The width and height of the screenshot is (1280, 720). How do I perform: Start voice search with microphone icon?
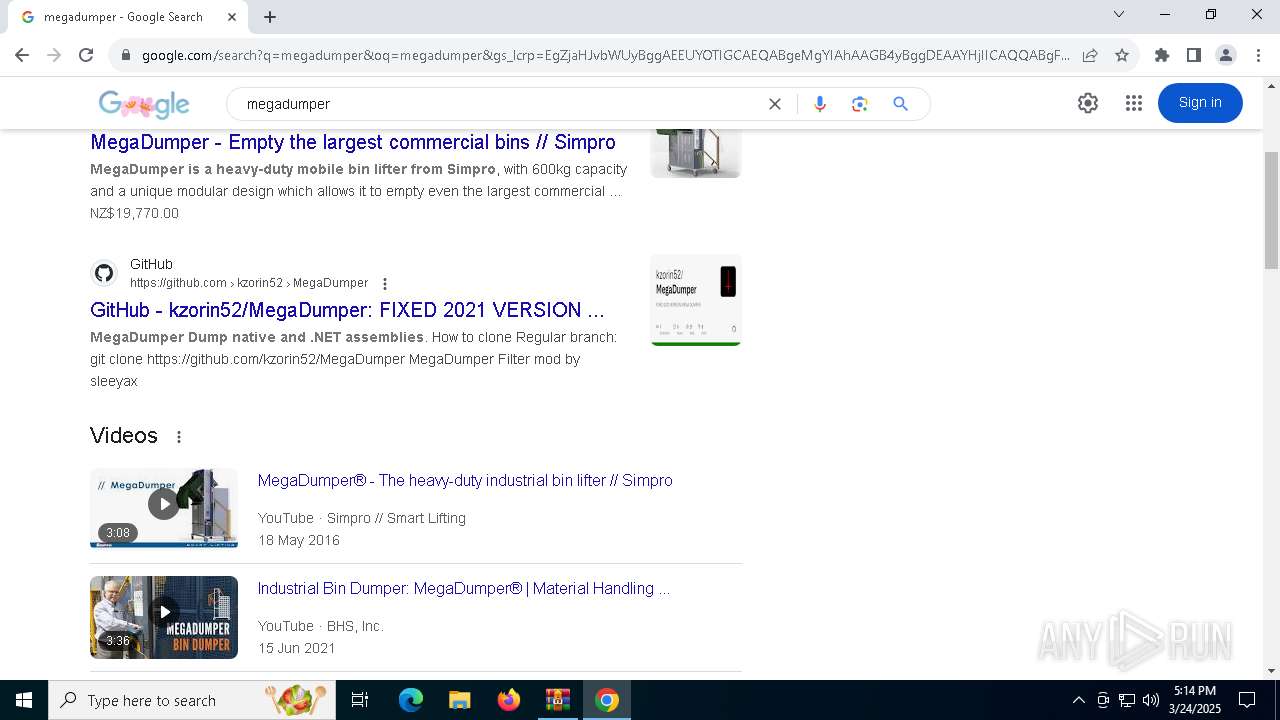820,104
